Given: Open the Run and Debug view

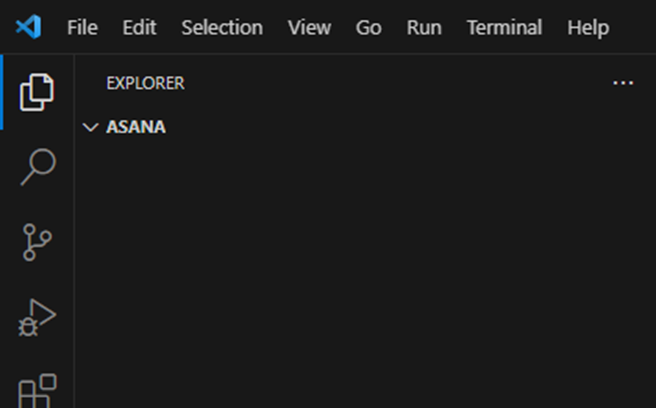Looking at the screenshot, I should tap(37, 318).
